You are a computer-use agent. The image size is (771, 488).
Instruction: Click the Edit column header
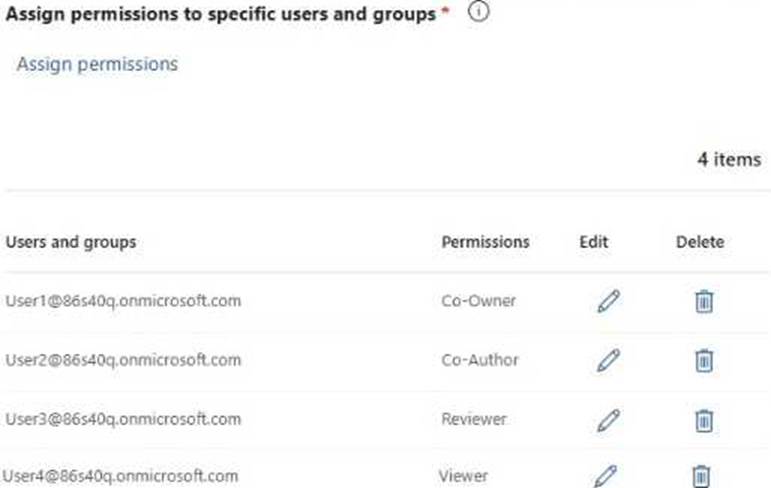point(593,242)
